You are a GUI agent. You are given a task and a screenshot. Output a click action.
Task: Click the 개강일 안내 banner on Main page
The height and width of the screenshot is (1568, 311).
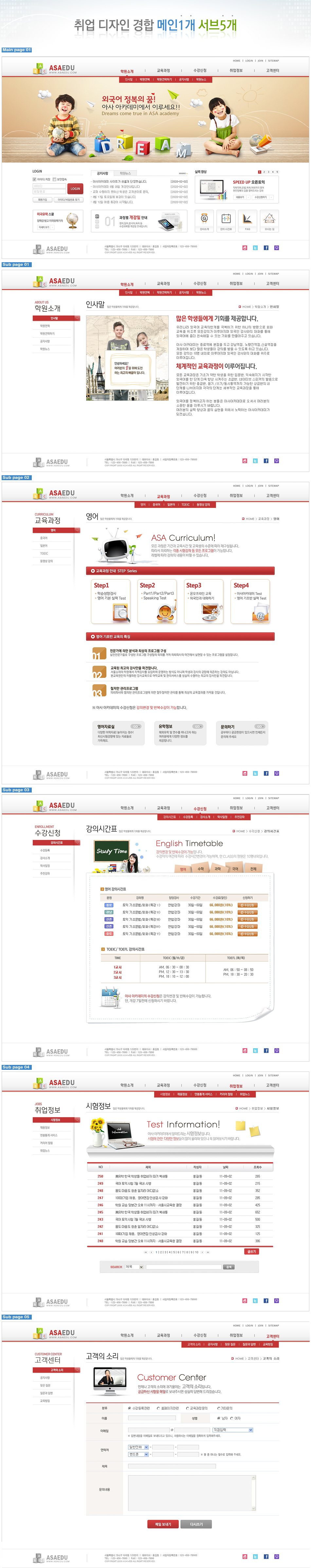tap(140, 222)
